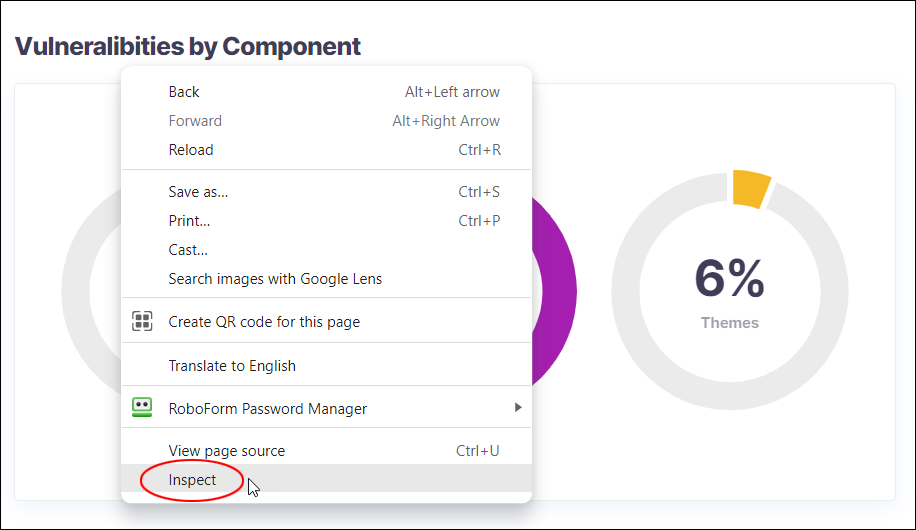Click the QR code icon in context menu
This screenshot has width=916, height=530.
[x=142, y=321]
